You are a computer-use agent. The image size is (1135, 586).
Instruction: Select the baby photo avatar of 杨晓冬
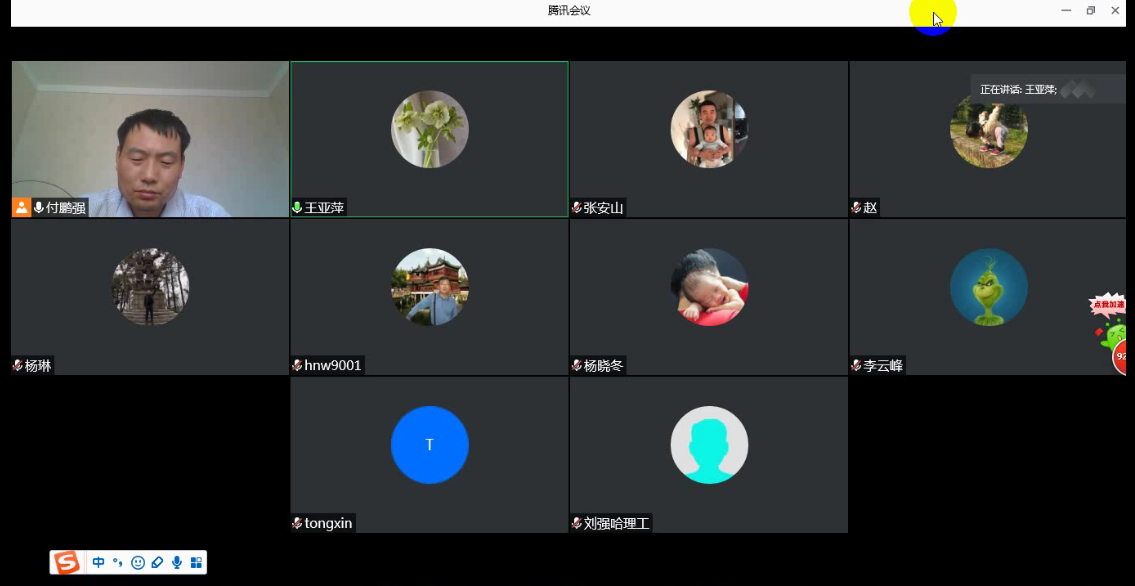tap(709, 287)
